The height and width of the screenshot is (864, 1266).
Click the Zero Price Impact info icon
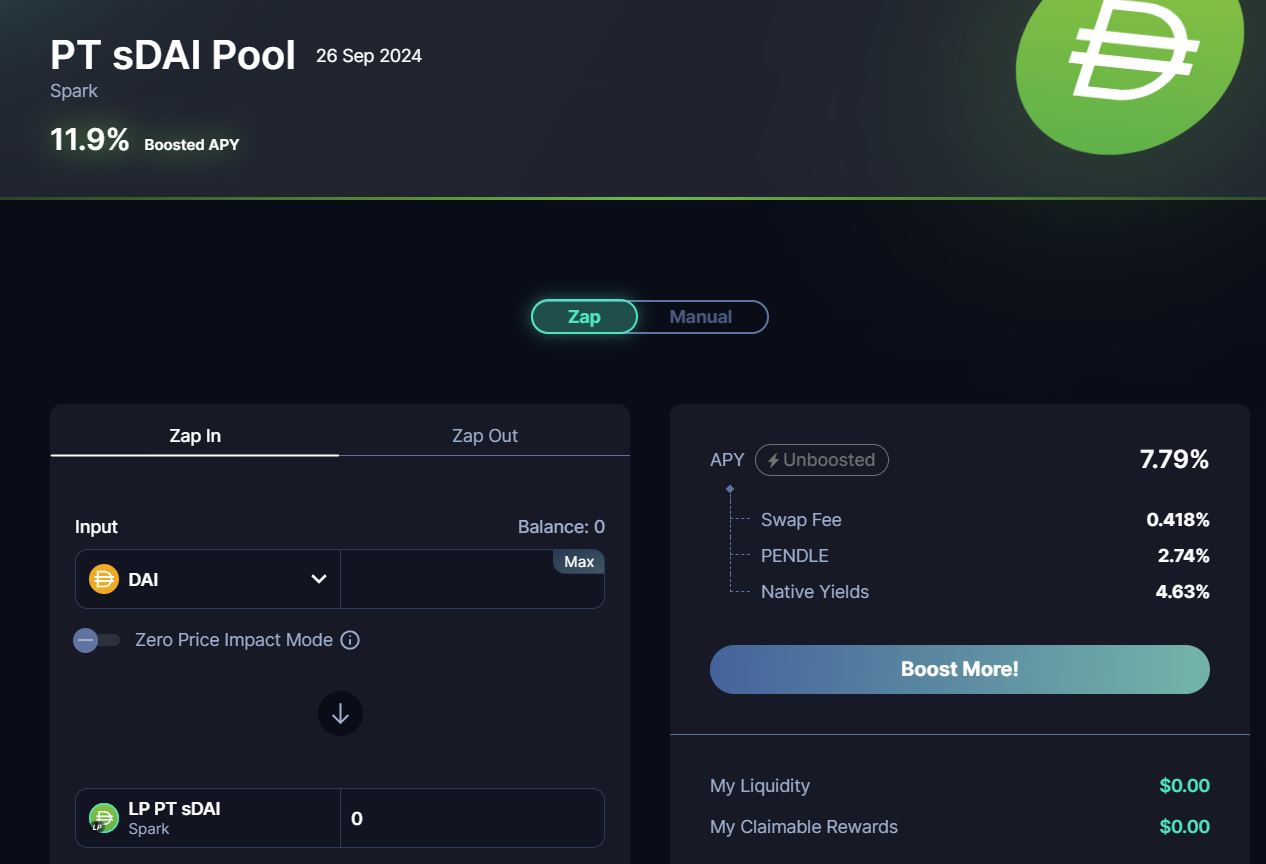pos(350,640)
